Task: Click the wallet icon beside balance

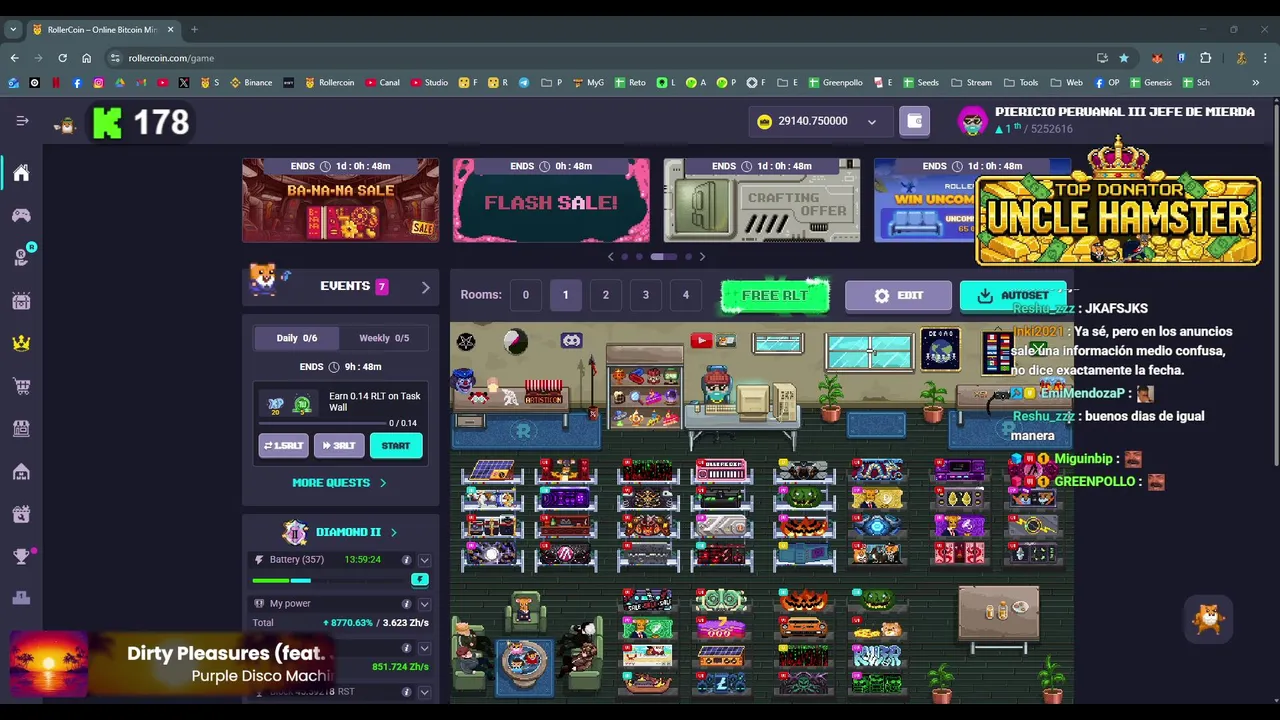Action: (914, 121)
